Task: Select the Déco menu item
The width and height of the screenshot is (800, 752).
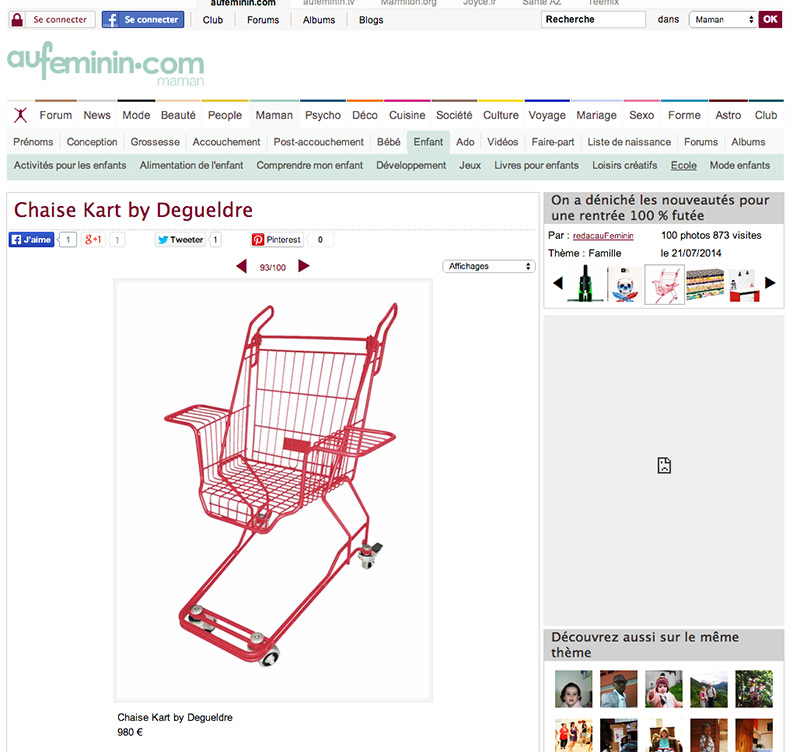Action: [x=365, y=115]
